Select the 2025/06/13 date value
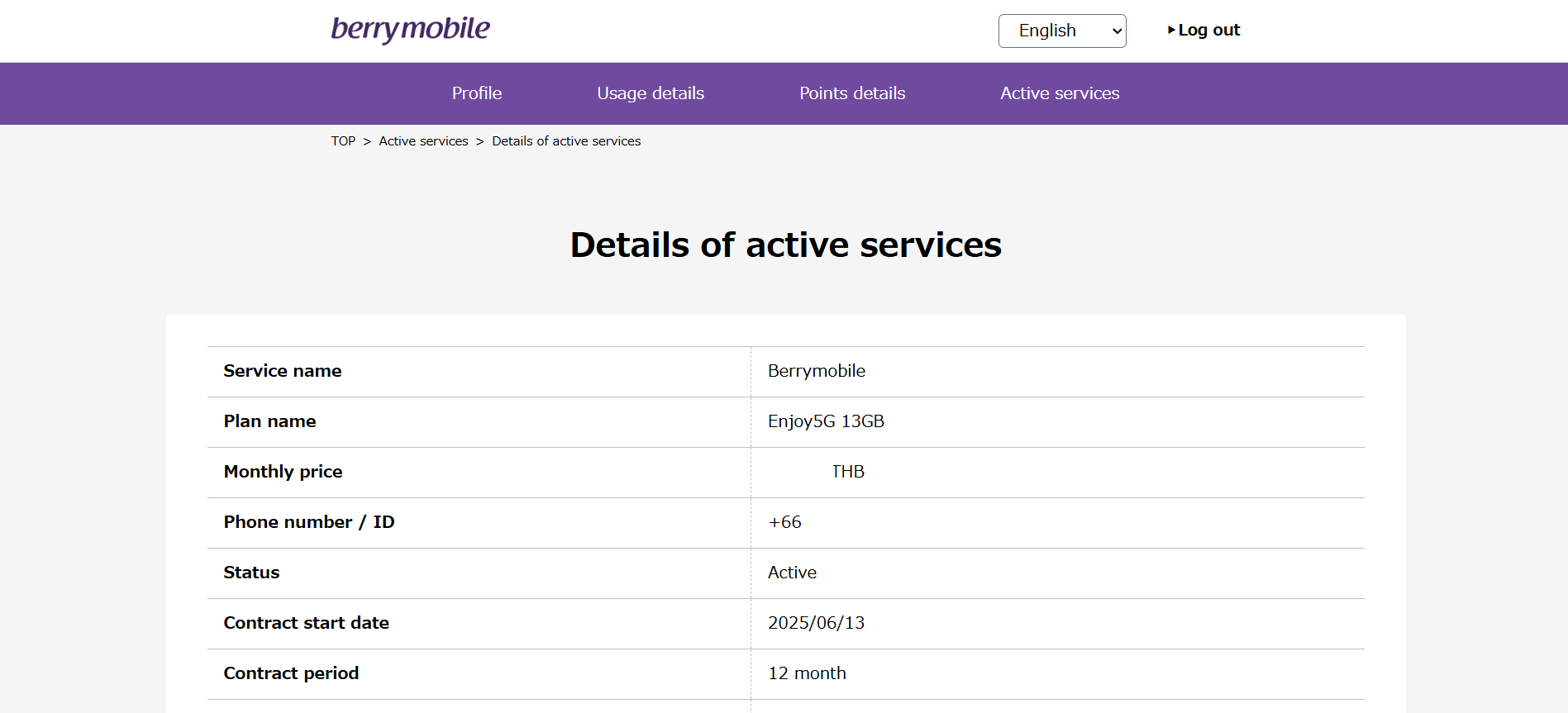This screenshot has height=713, width=1568. tap(817, 623)
